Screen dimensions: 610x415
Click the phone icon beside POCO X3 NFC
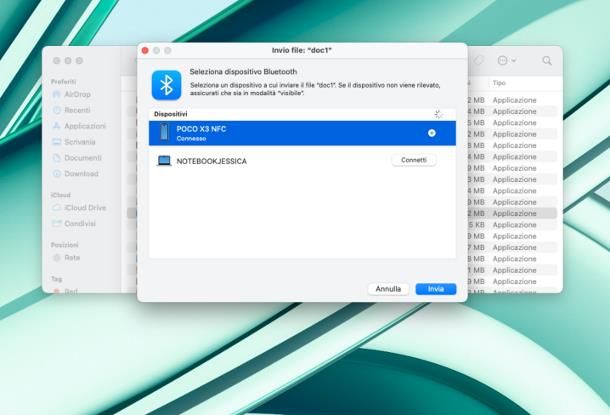(164, 132)
